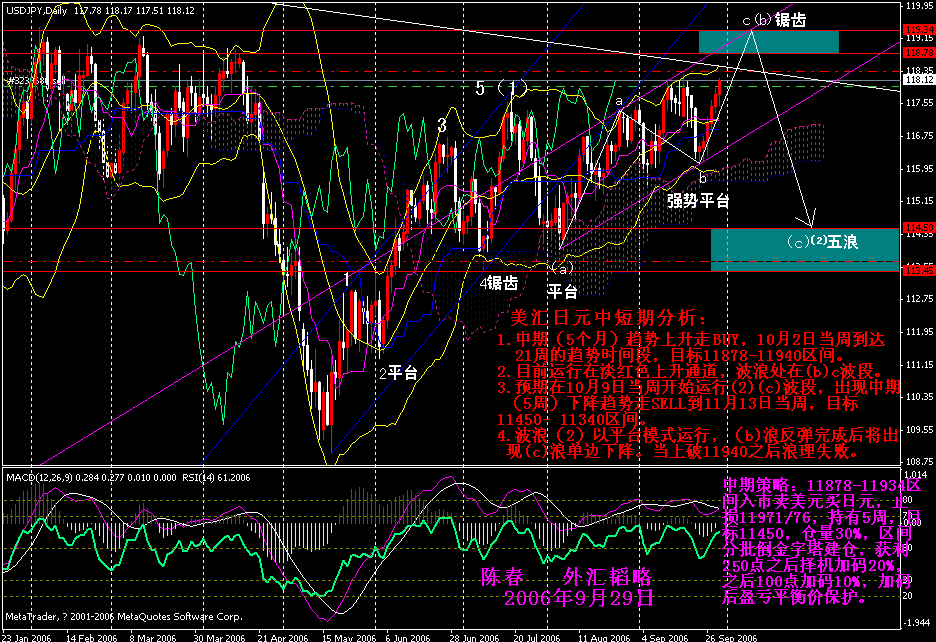Click the 113.45 red price tag

click(919, 270)
